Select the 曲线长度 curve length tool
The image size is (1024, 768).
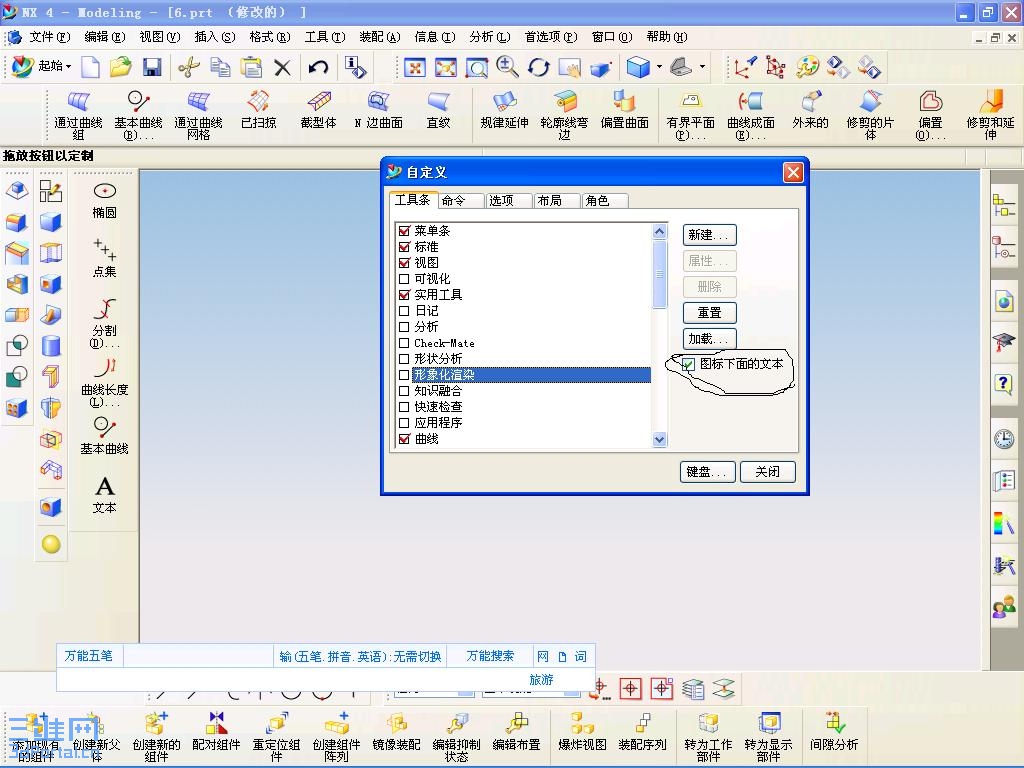click(104, 383)
